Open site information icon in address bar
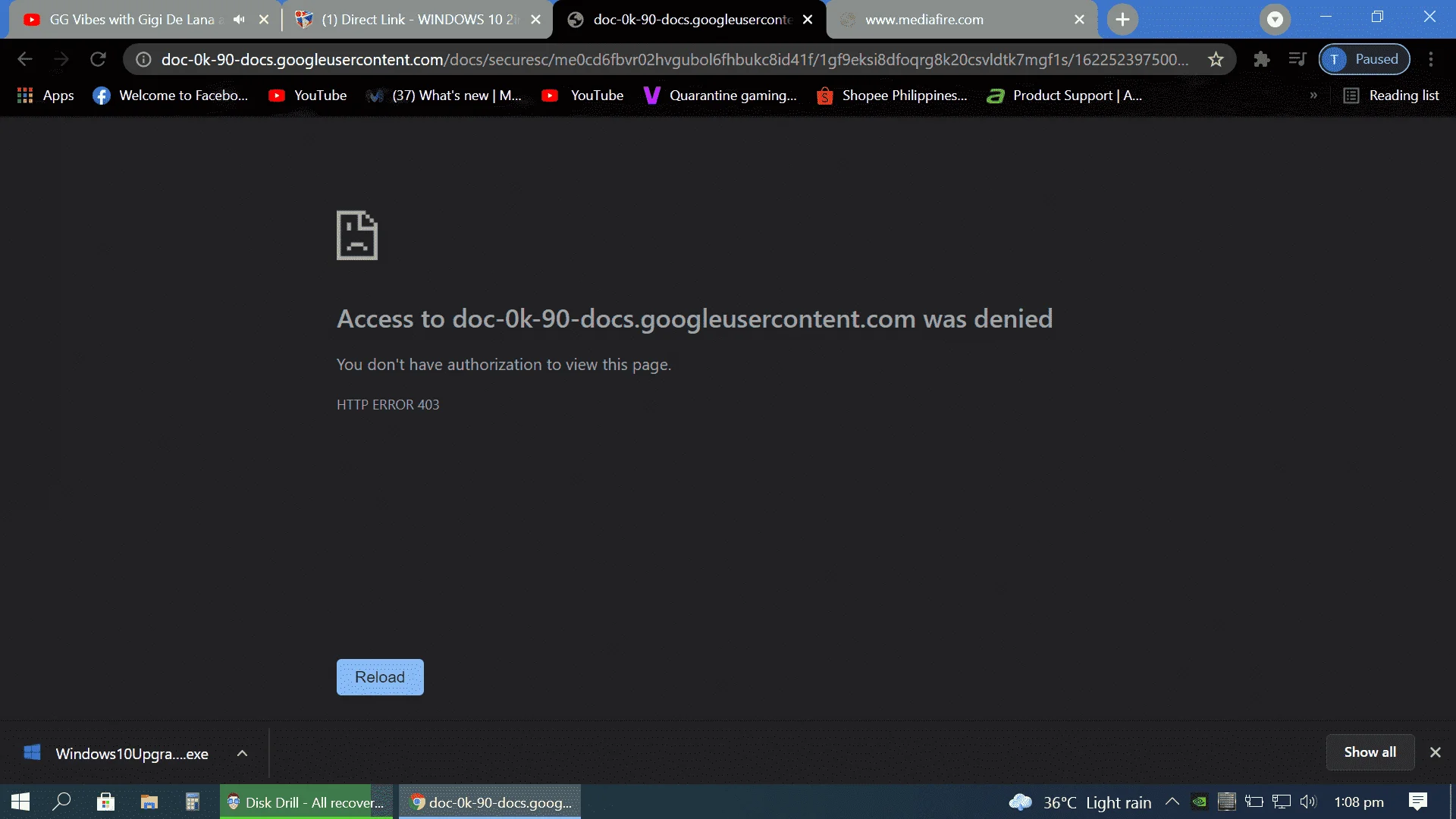Screen dimensions: 1456x819 [x=143, y=59]
